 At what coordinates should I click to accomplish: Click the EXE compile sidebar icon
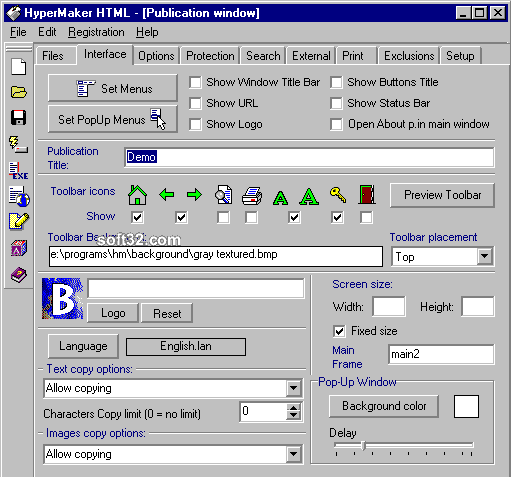[18, 170]
